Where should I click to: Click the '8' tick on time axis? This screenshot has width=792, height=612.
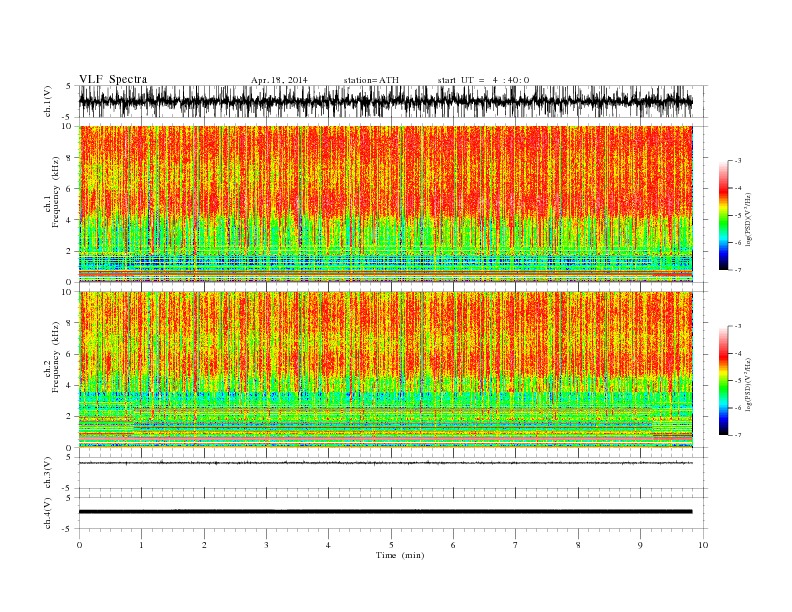pos(578,545)
